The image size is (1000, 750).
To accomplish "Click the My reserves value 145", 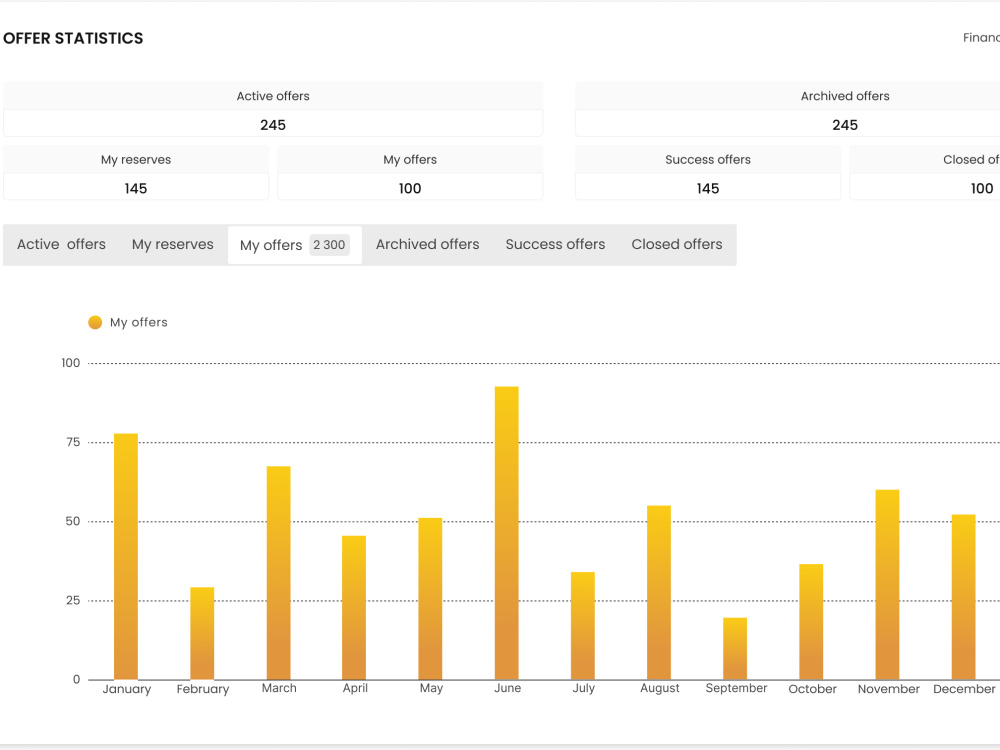I will [x=136, y=188].
